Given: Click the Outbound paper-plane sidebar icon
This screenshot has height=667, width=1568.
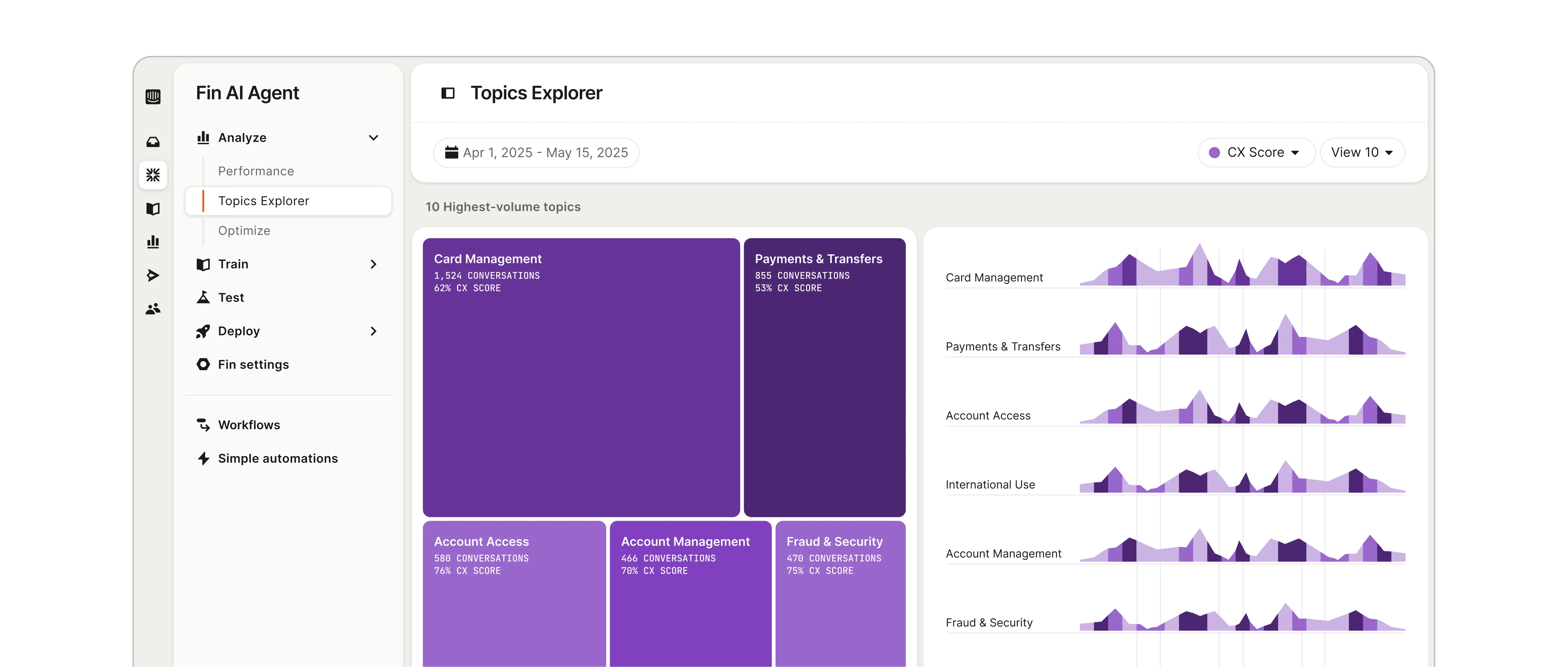Looking at the screenshot, I should pos(153,275).
